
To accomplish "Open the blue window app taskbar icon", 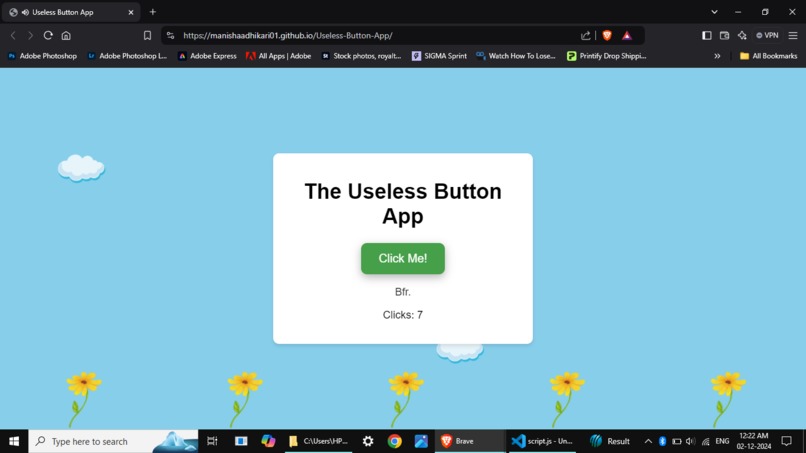I will 241,441.
